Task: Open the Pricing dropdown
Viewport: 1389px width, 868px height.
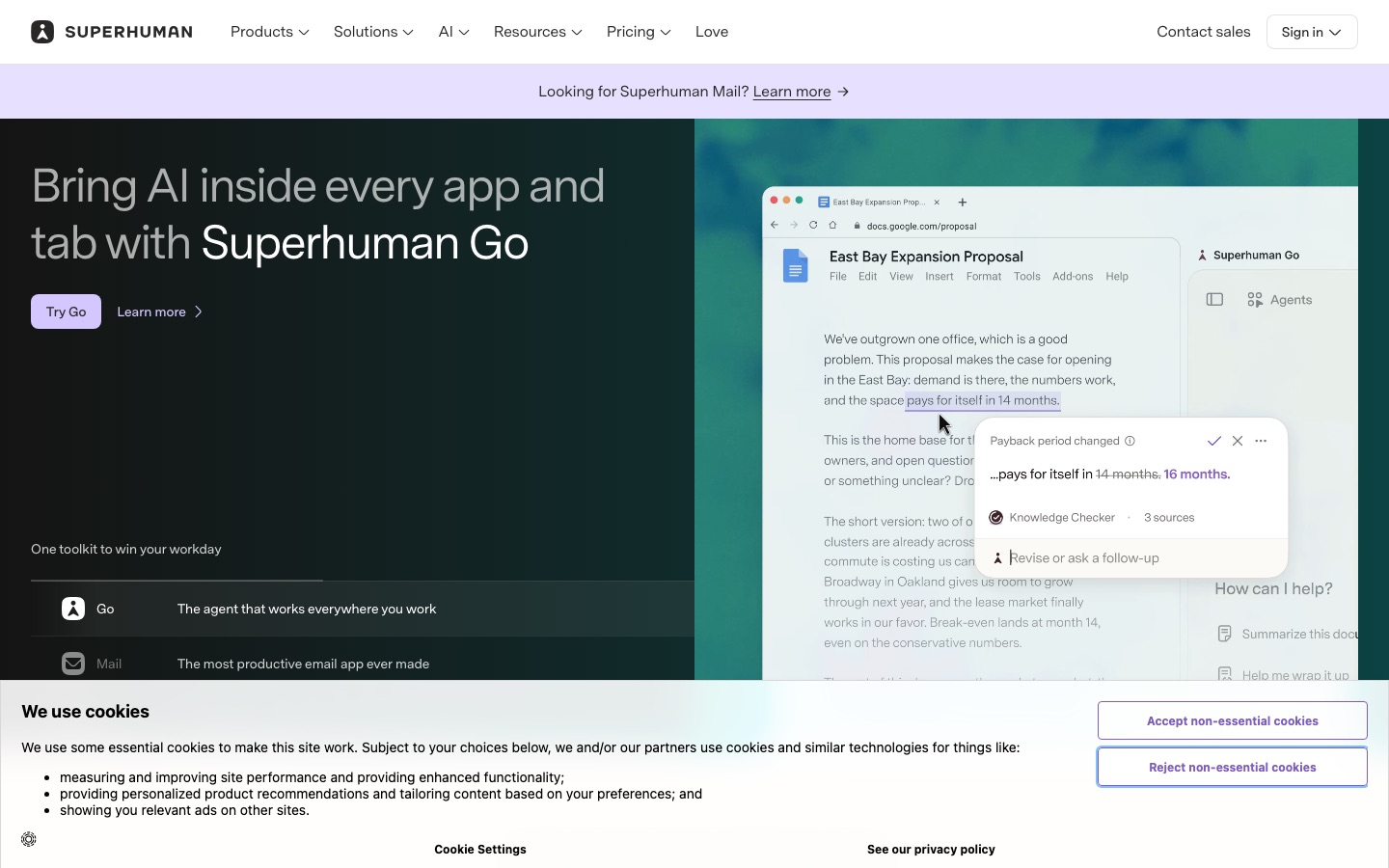Action: [x=639, y=32]
